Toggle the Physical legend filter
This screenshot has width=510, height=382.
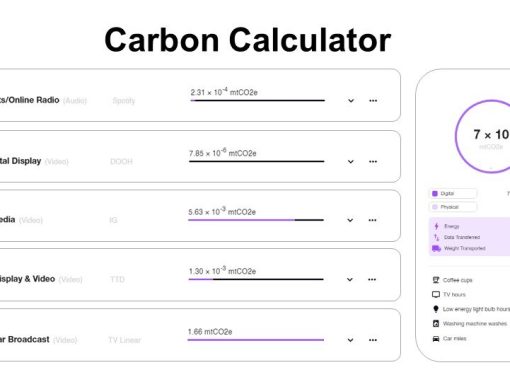(453, 207)
